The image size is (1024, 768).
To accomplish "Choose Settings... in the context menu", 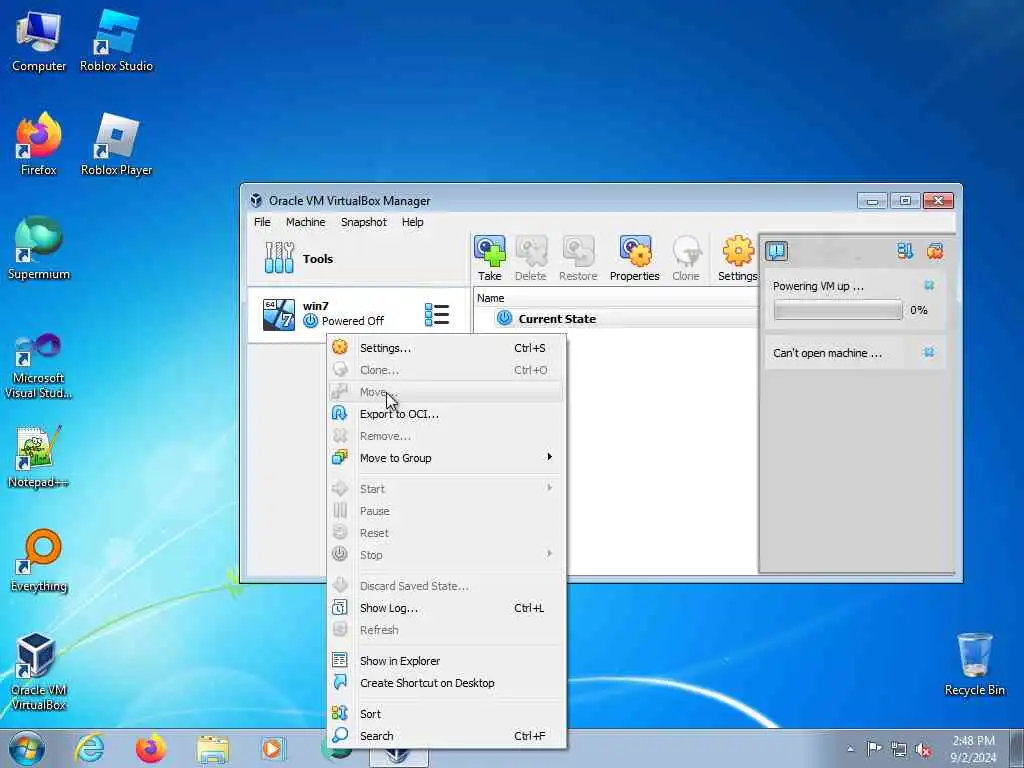I will [x=446, y=348].
